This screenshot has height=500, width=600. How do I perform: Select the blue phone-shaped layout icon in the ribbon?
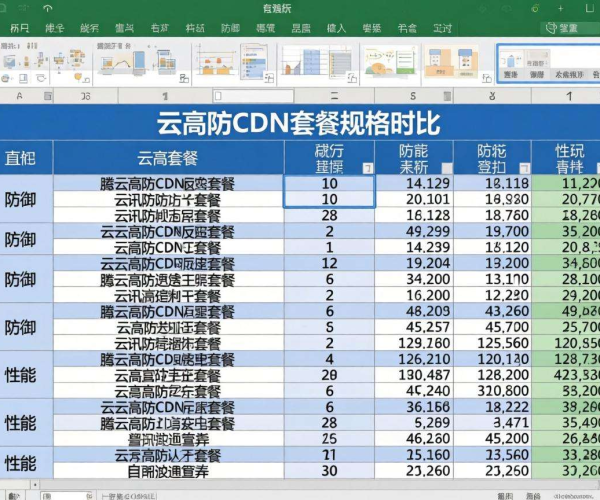[139, 62]
